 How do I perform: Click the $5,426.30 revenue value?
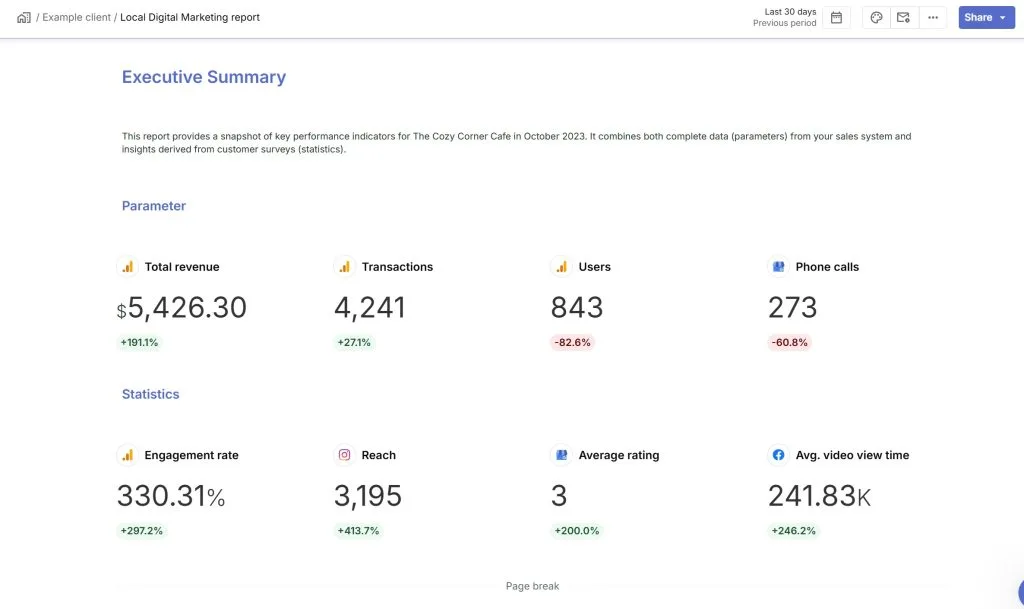[182, 307]
